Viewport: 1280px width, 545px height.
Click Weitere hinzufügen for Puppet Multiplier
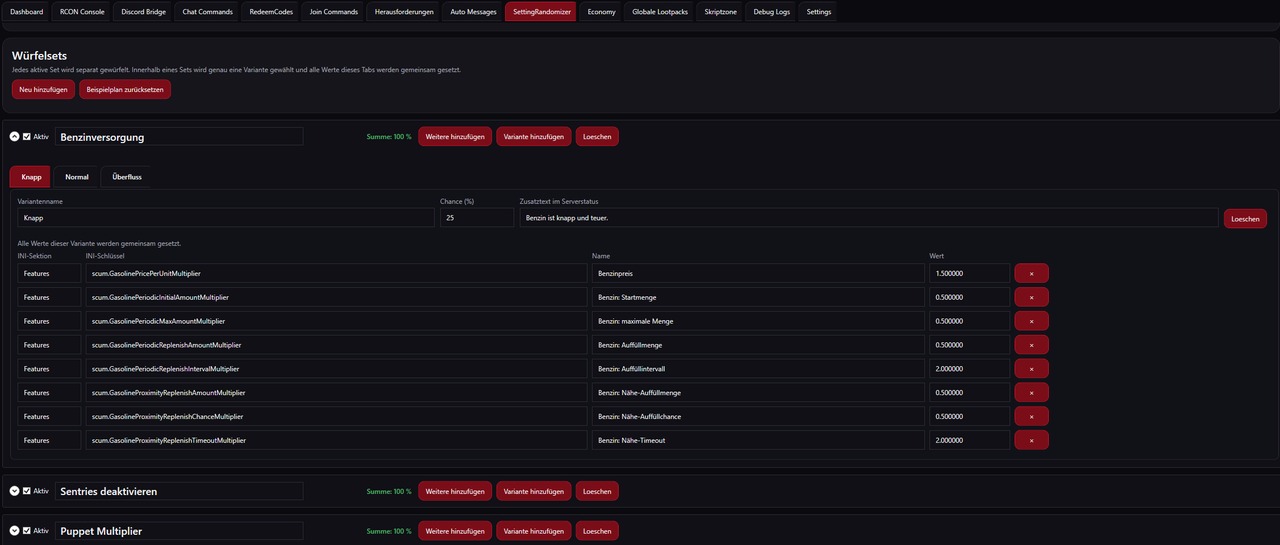455,531
